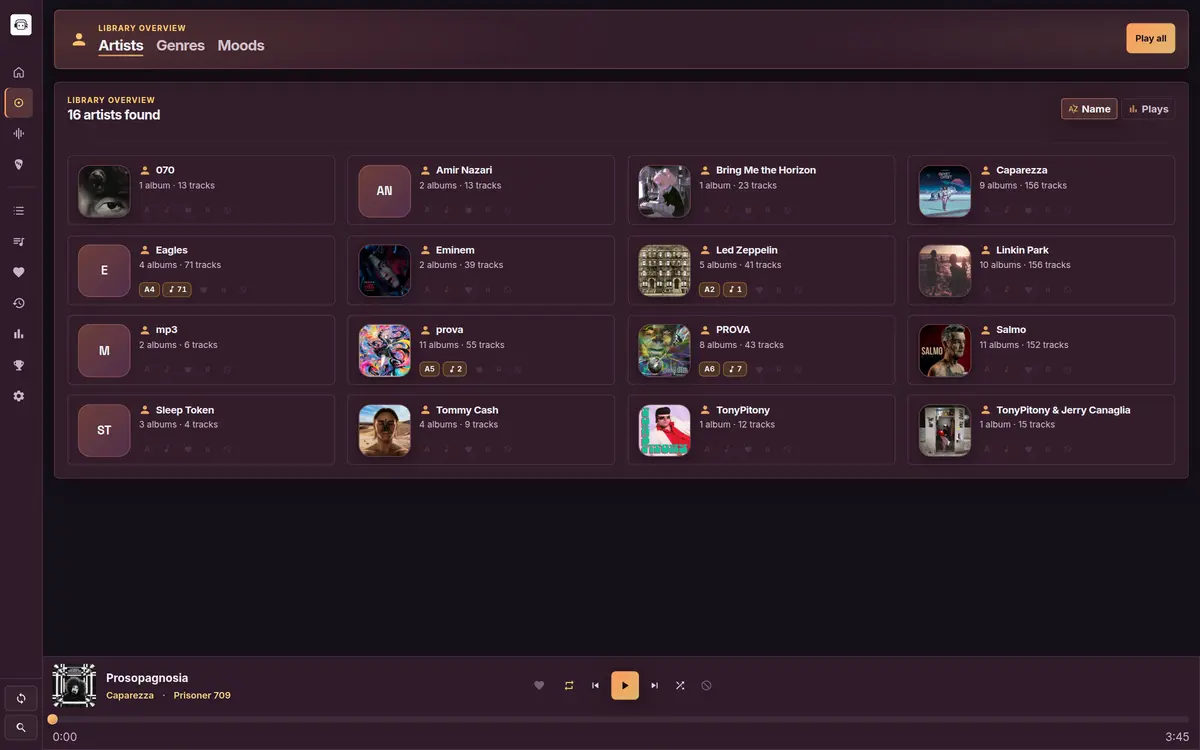Open the trophy achievements icon in sidebar
The height and width of the screenshot is (750, 1200).
click(x=19, y=365)
